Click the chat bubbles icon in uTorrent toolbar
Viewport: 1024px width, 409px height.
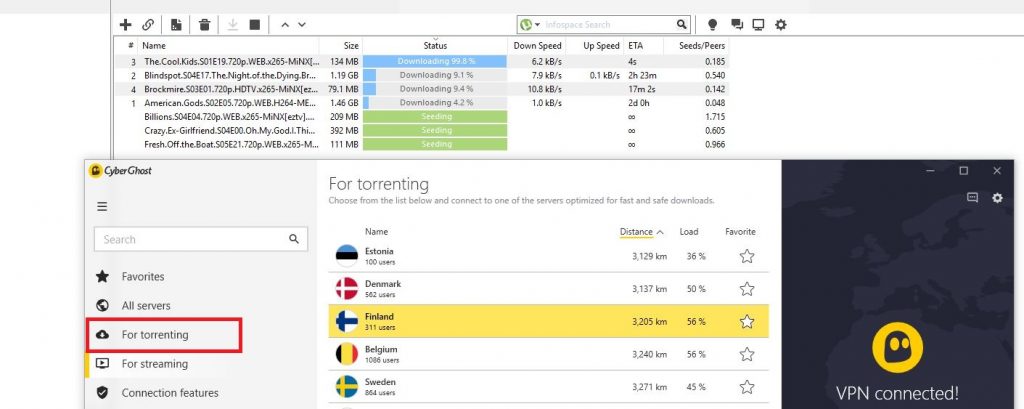(x=737, y=25)
